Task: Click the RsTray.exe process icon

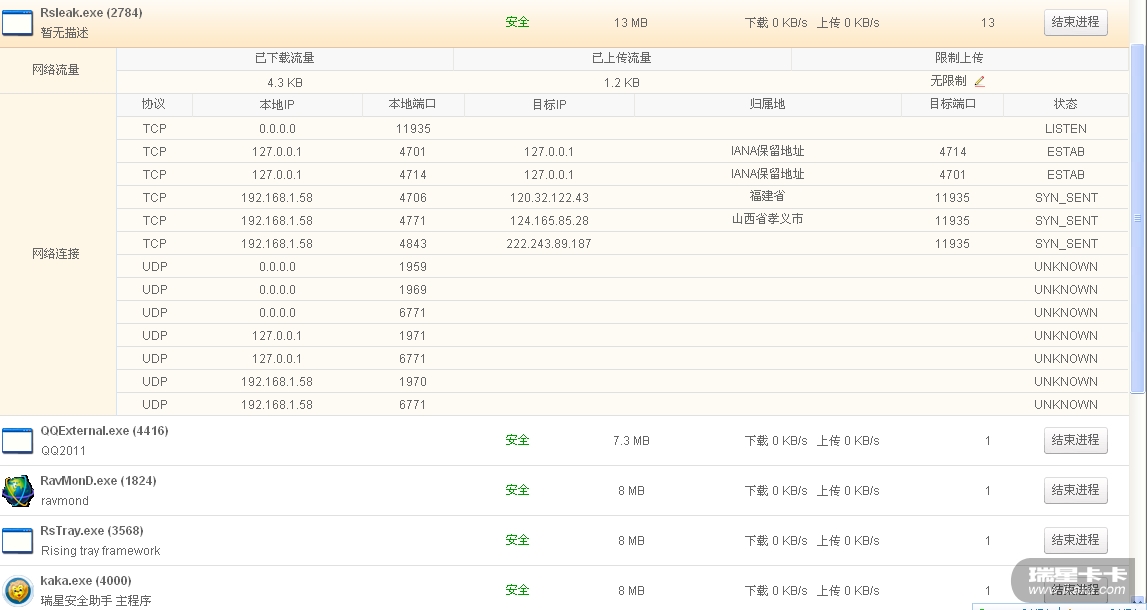Action: pos(17,540)
